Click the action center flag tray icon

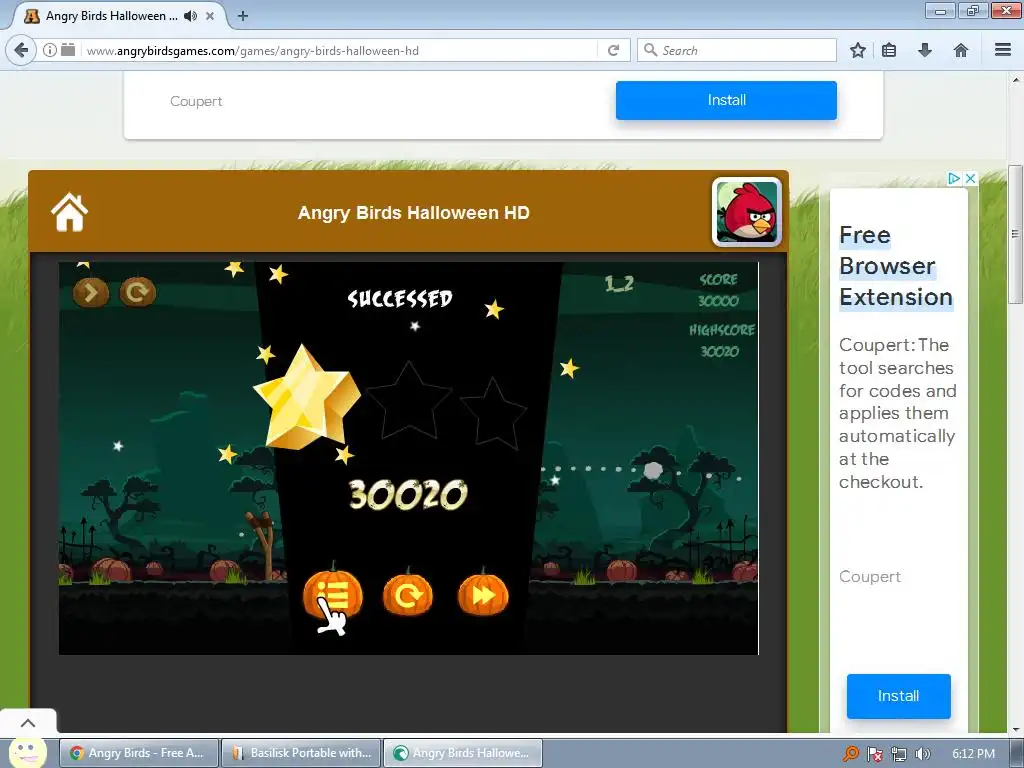pyautogui.click(x=874, y=754)
